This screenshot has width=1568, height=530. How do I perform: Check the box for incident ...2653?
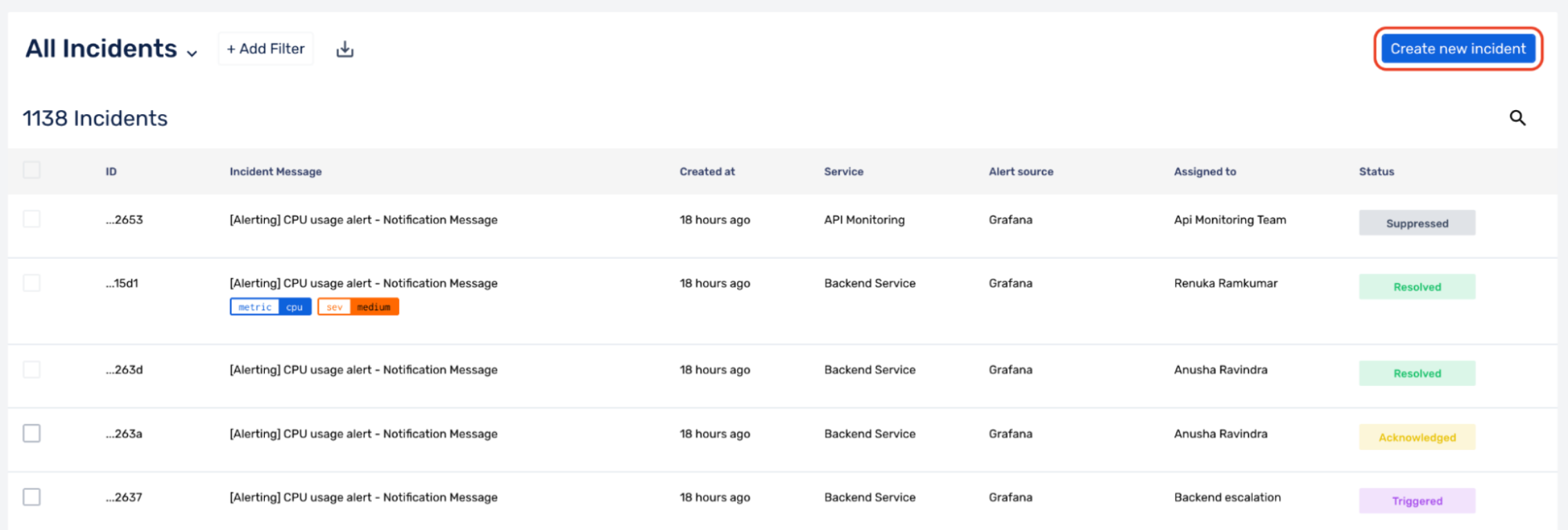click(x=32, y=219)
